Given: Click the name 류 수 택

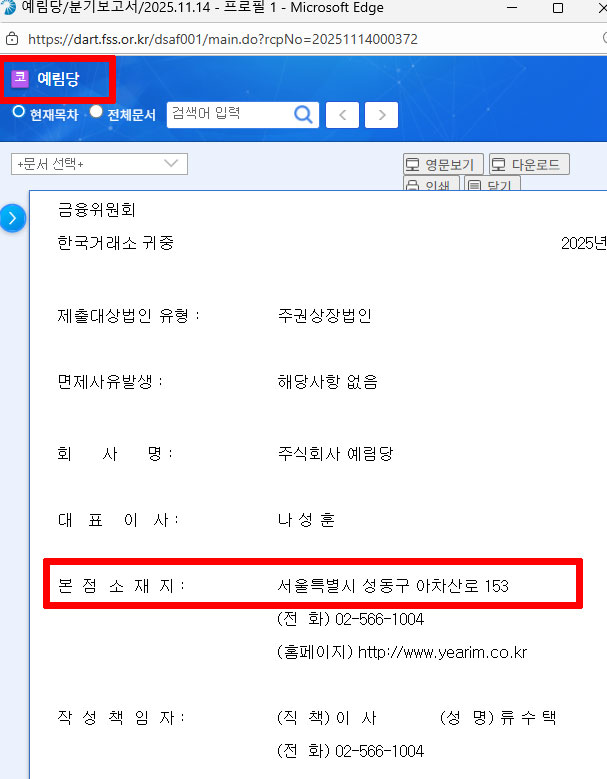Looking at the screenshot, I should 528,717.
